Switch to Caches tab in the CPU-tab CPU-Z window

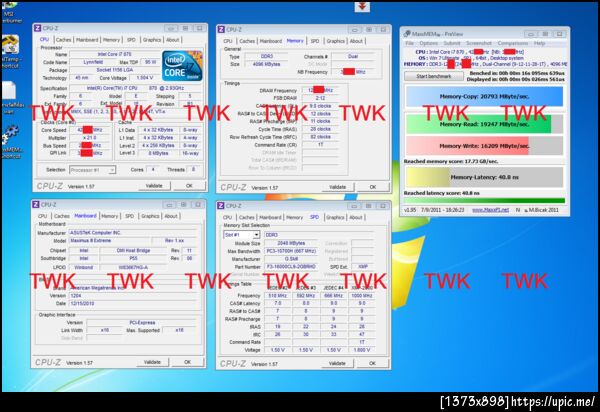coord(63,40)
